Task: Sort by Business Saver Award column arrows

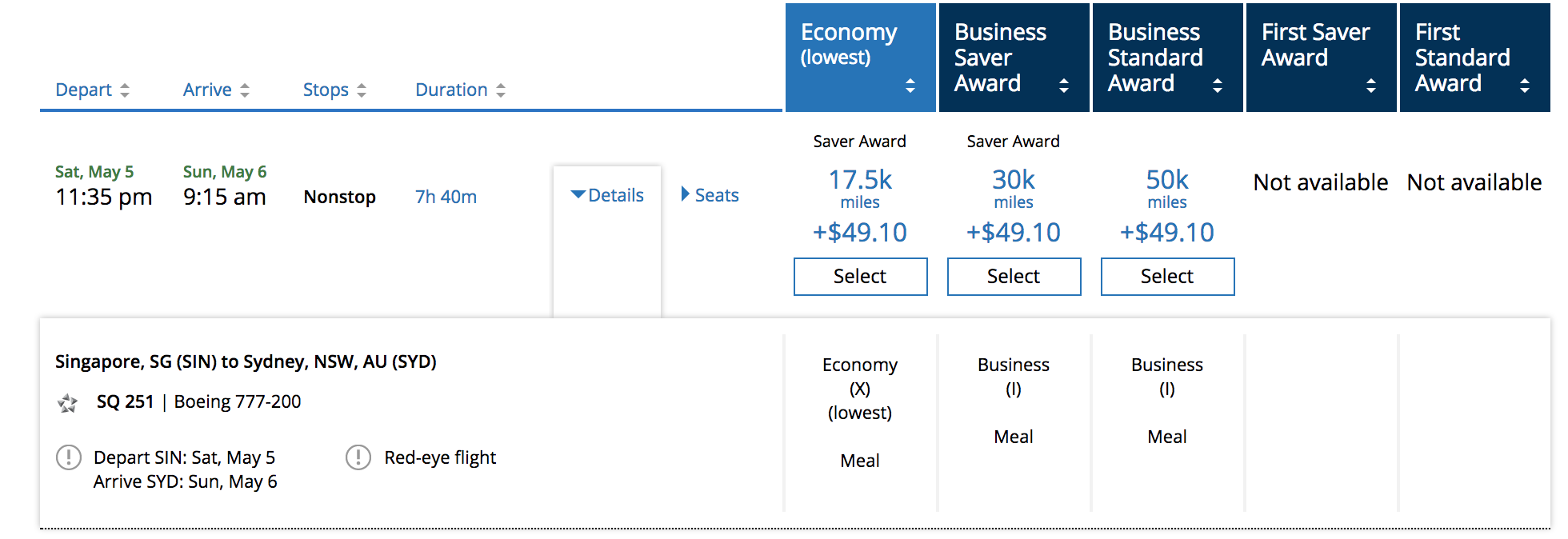Action: tap(1064, 86)
